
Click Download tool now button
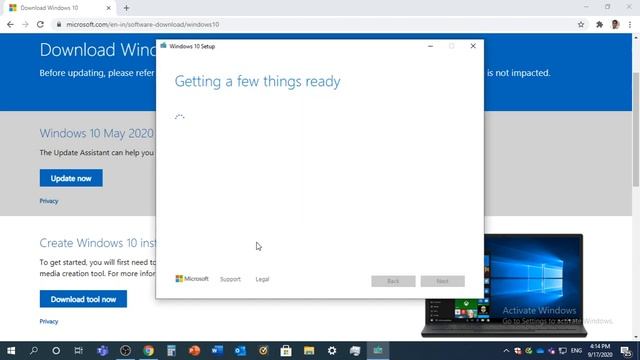(83, 299)
